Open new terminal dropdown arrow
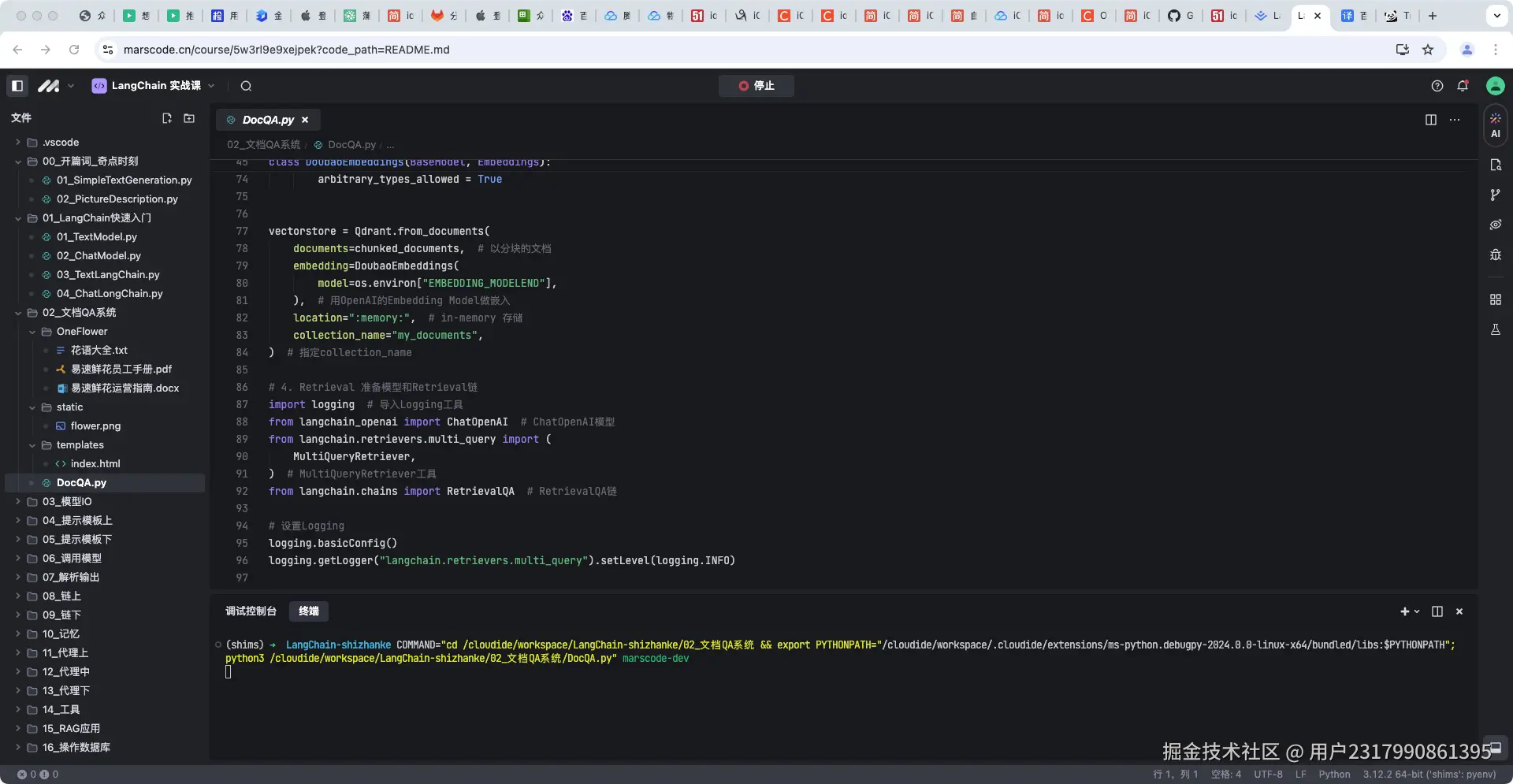Screen dimensions: 1513x784 click(x=1417, y=611)
